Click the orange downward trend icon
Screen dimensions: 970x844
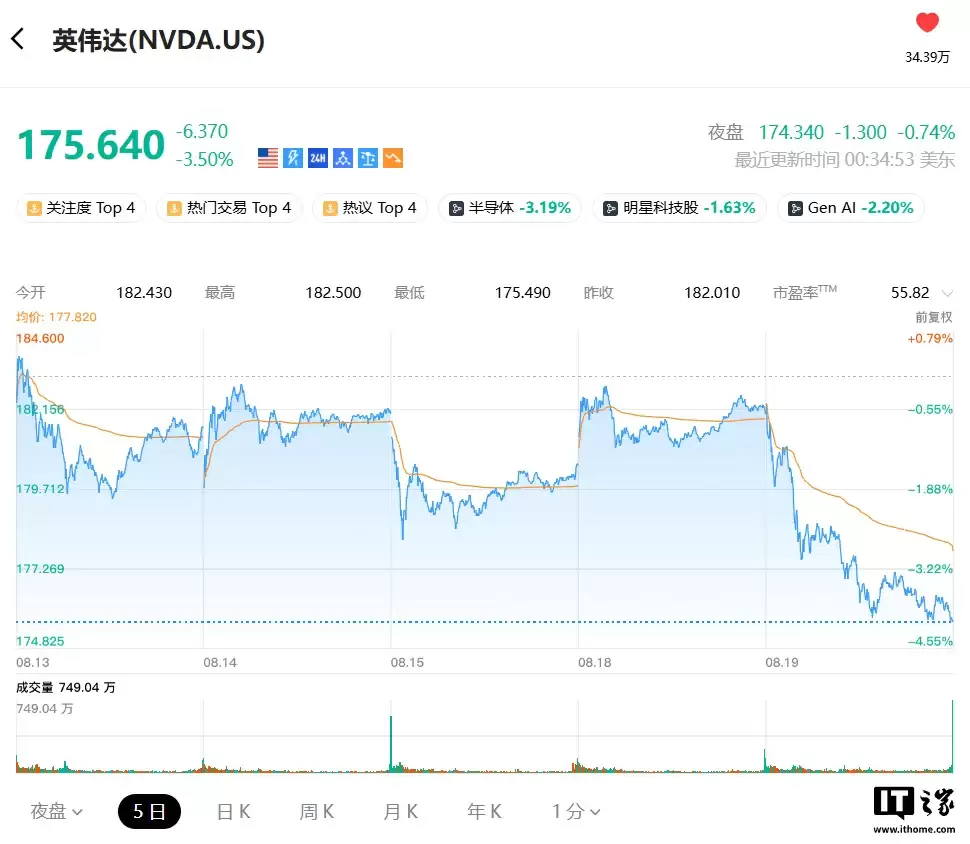(x=393, y=158)
